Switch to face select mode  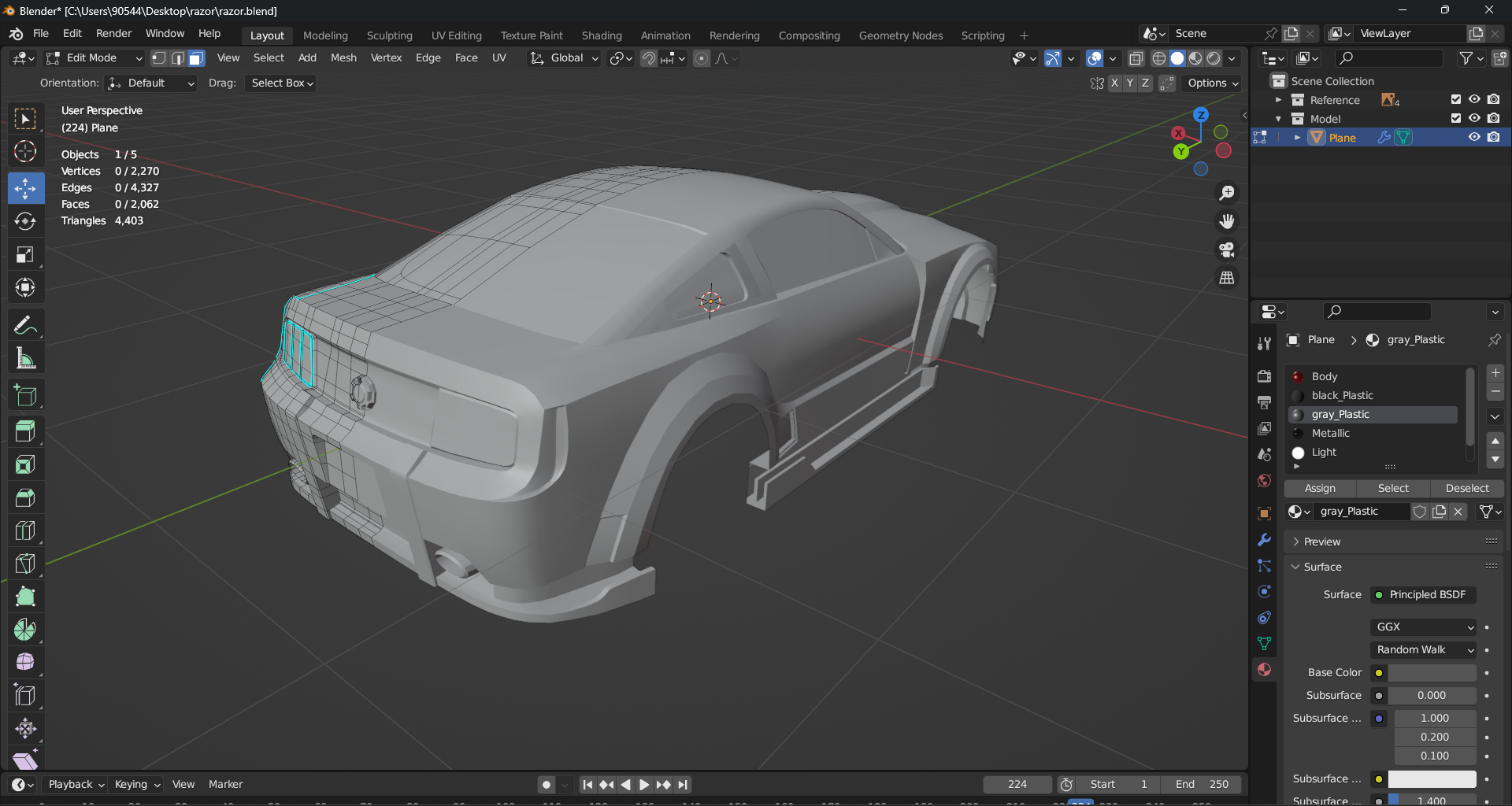coord(196,58)
